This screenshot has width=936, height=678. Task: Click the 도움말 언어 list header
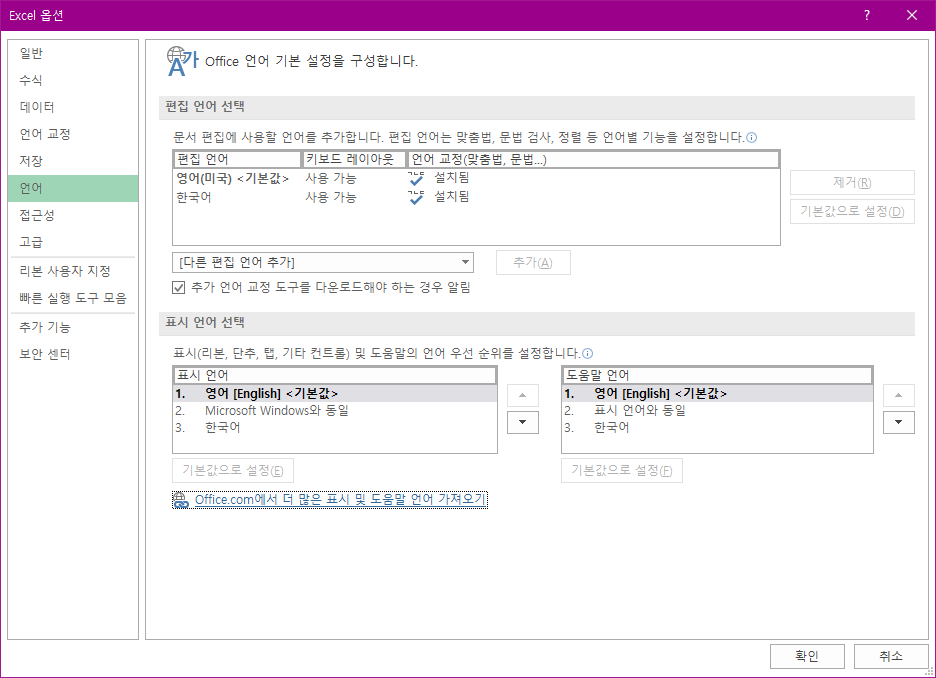point(718,375)
